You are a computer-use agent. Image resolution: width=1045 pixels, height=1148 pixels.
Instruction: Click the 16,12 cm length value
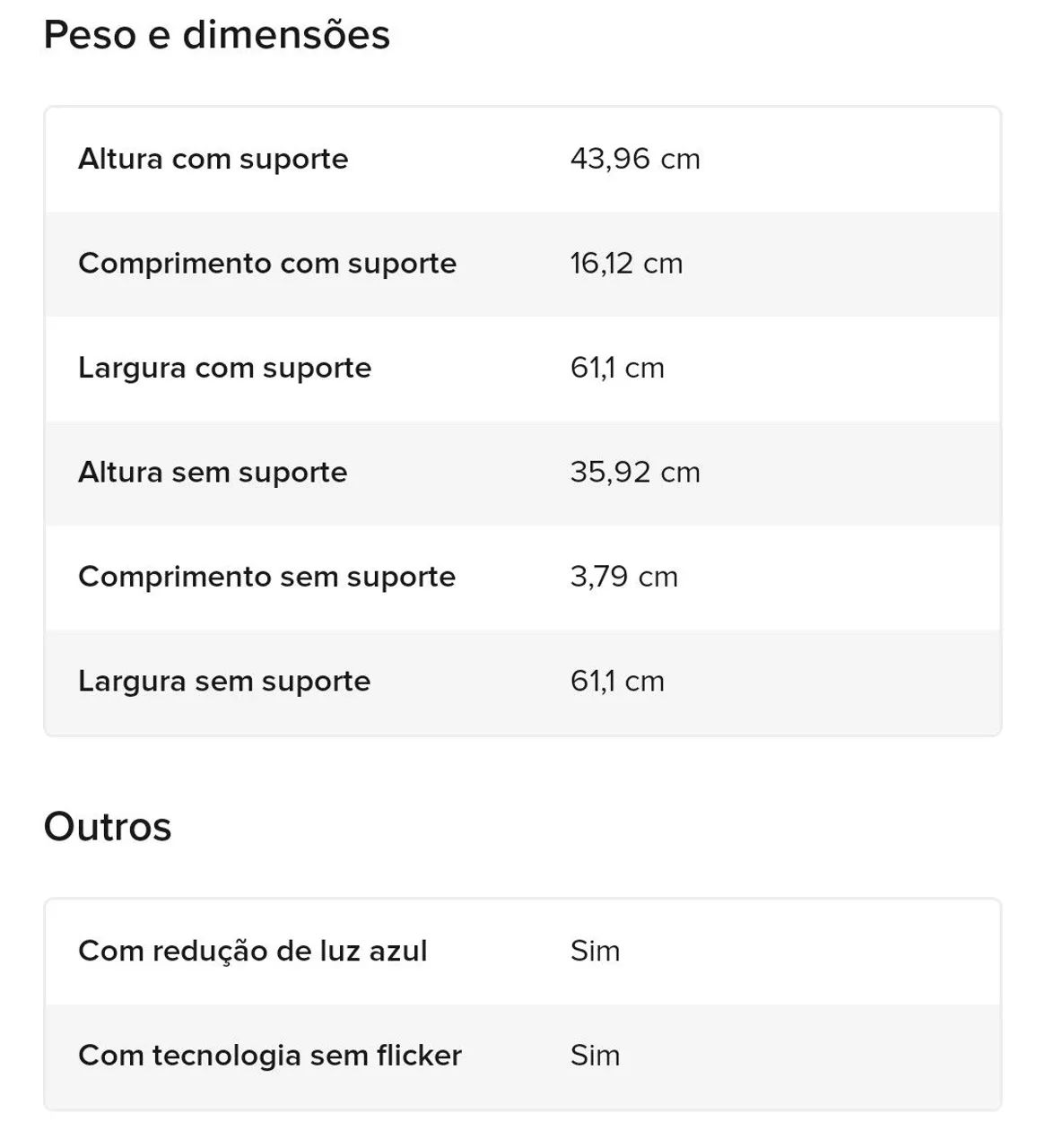pos(626,264)
